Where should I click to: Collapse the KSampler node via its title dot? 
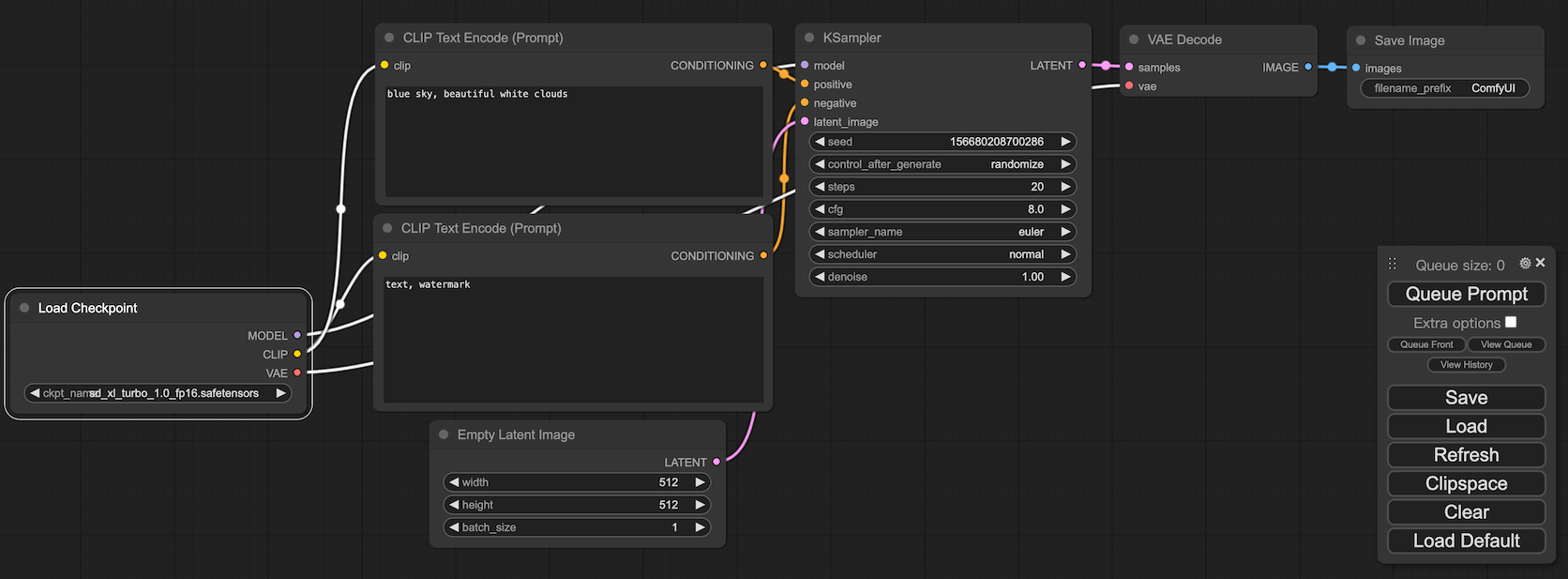809,38
